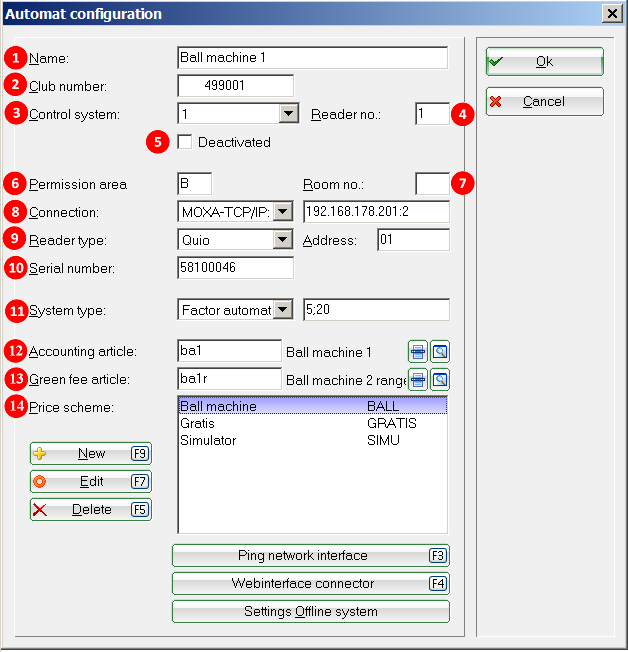Expand the System type dropdown
628x652 pixels.
coord(282,310)
